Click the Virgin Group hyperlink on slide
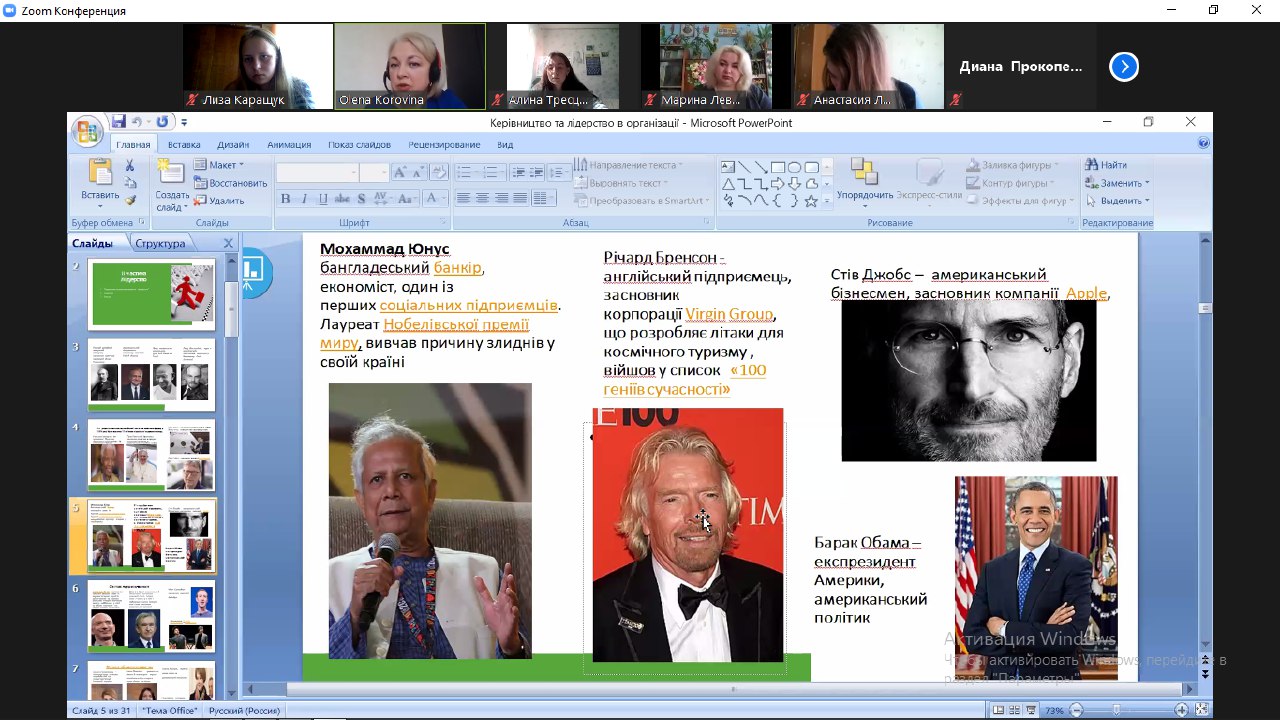Image resolution: width=1280 pixels, height=720 pixels. point(729,314)
